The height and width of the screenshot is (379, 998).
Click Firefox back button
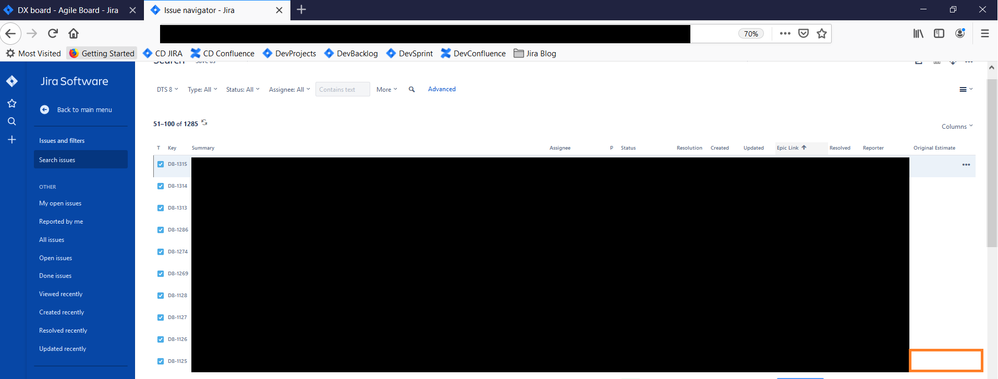11,34
